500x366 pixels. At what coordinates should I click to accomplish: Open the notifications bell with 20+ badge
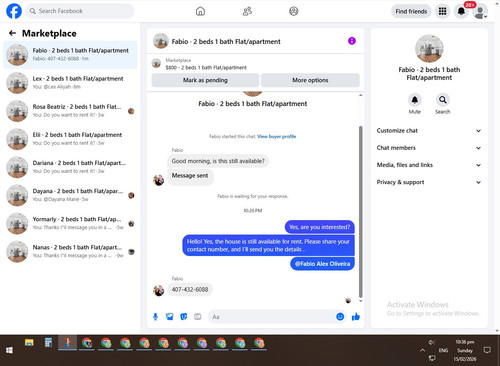click(x=461, y=11)
